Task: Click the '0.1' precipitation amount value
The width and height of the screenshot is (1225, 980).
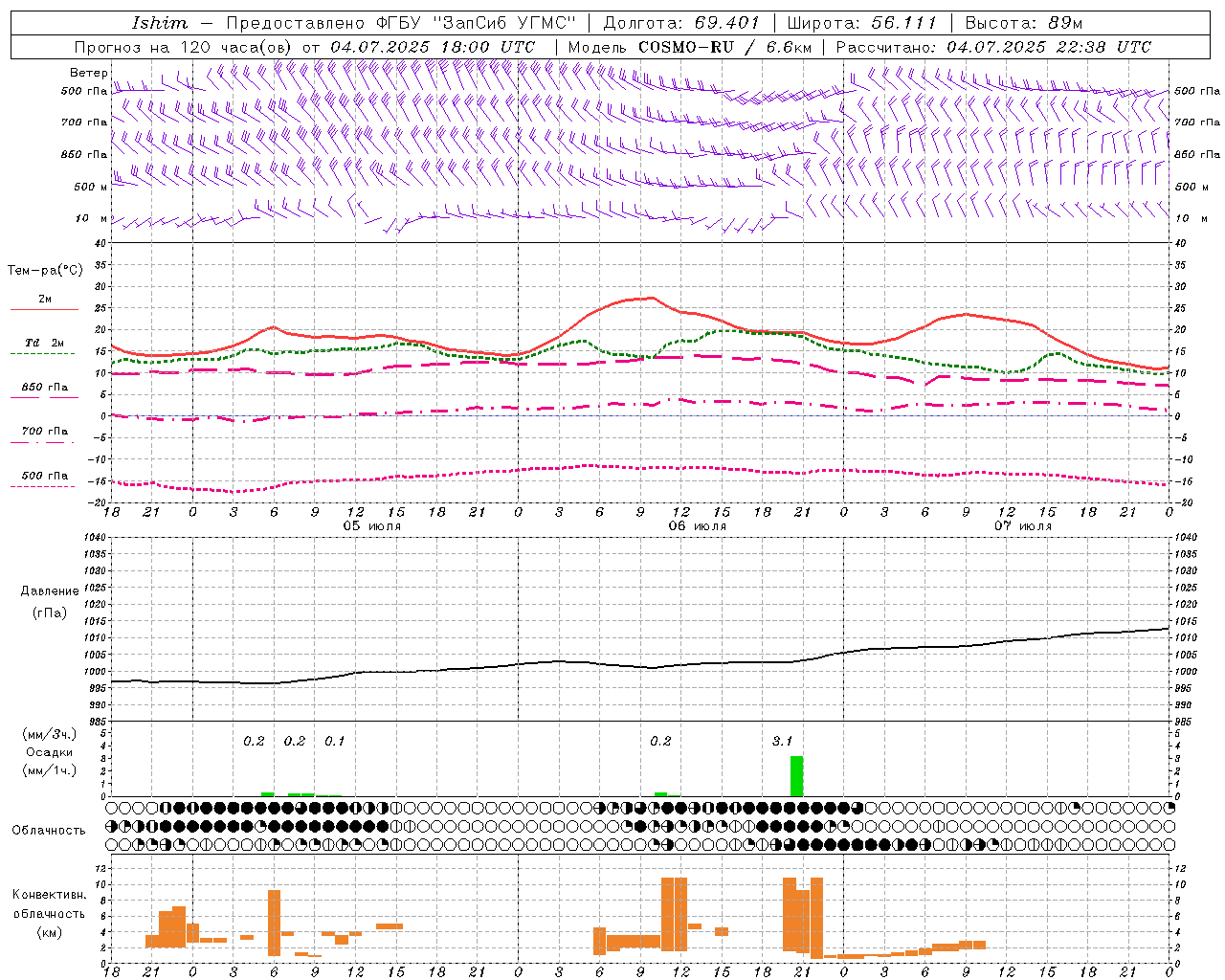Action: (x=334, y=742)
